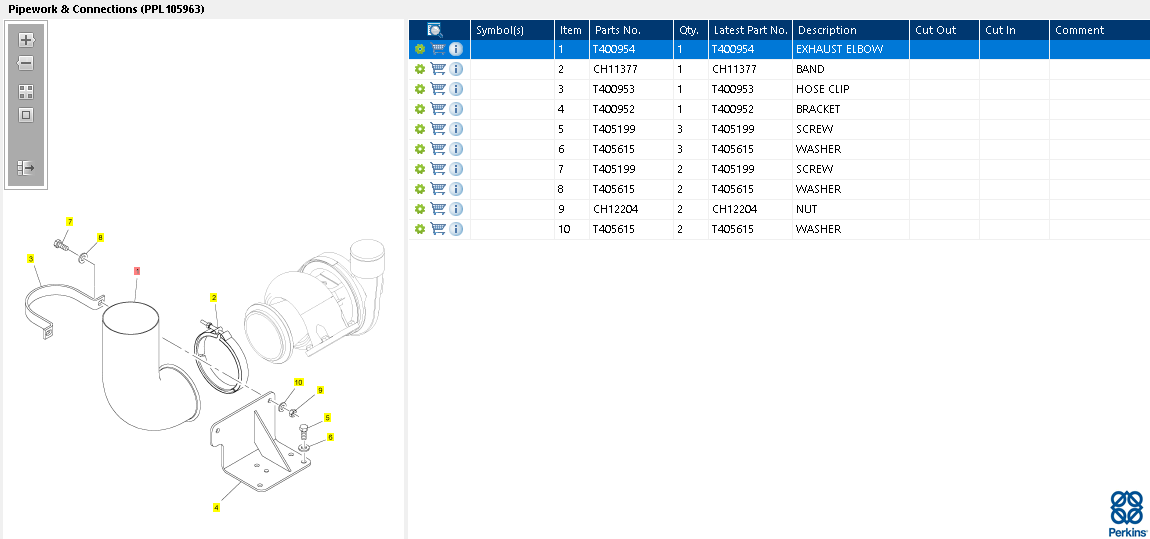
Task: Click the list export arrow icon
Action: tap(26, 168)
